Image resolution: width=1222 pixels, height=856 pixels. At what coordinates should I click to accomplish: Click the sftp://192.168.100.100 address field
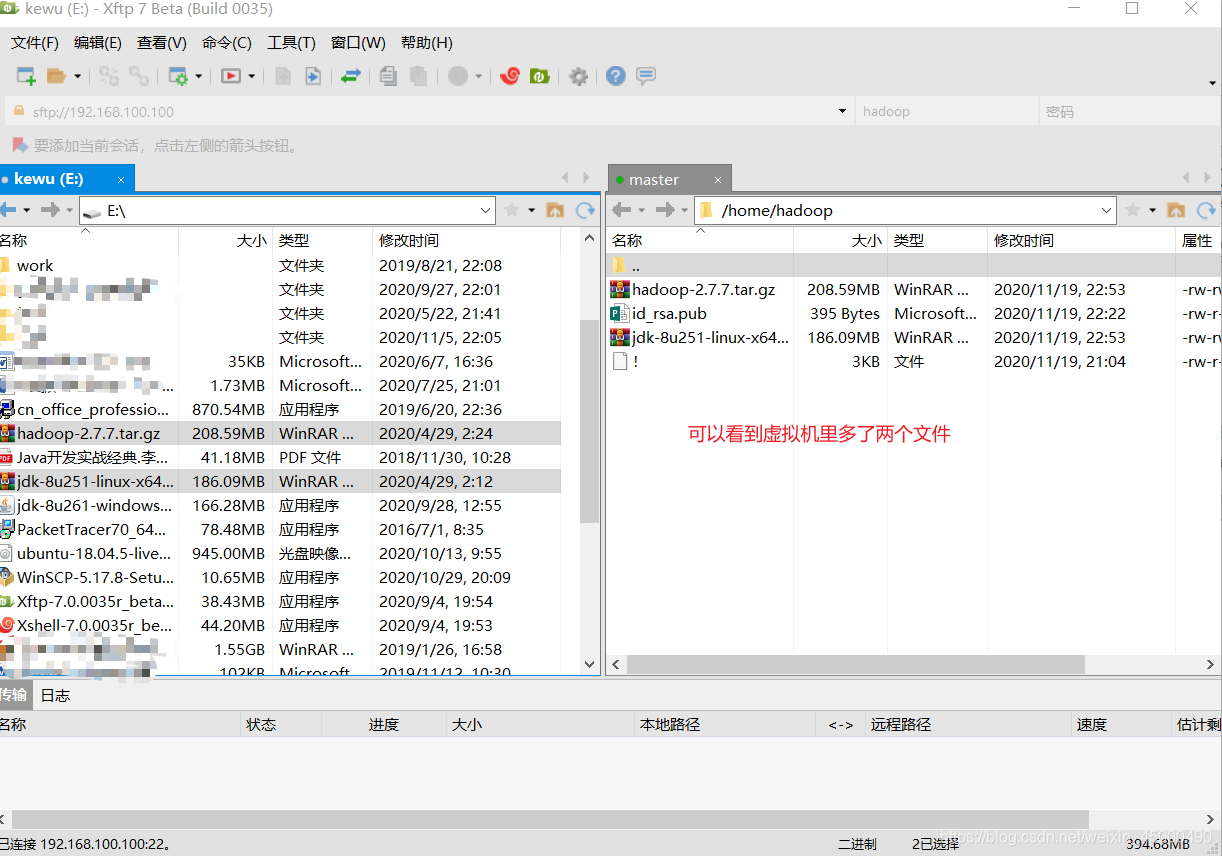pos(429,112)
